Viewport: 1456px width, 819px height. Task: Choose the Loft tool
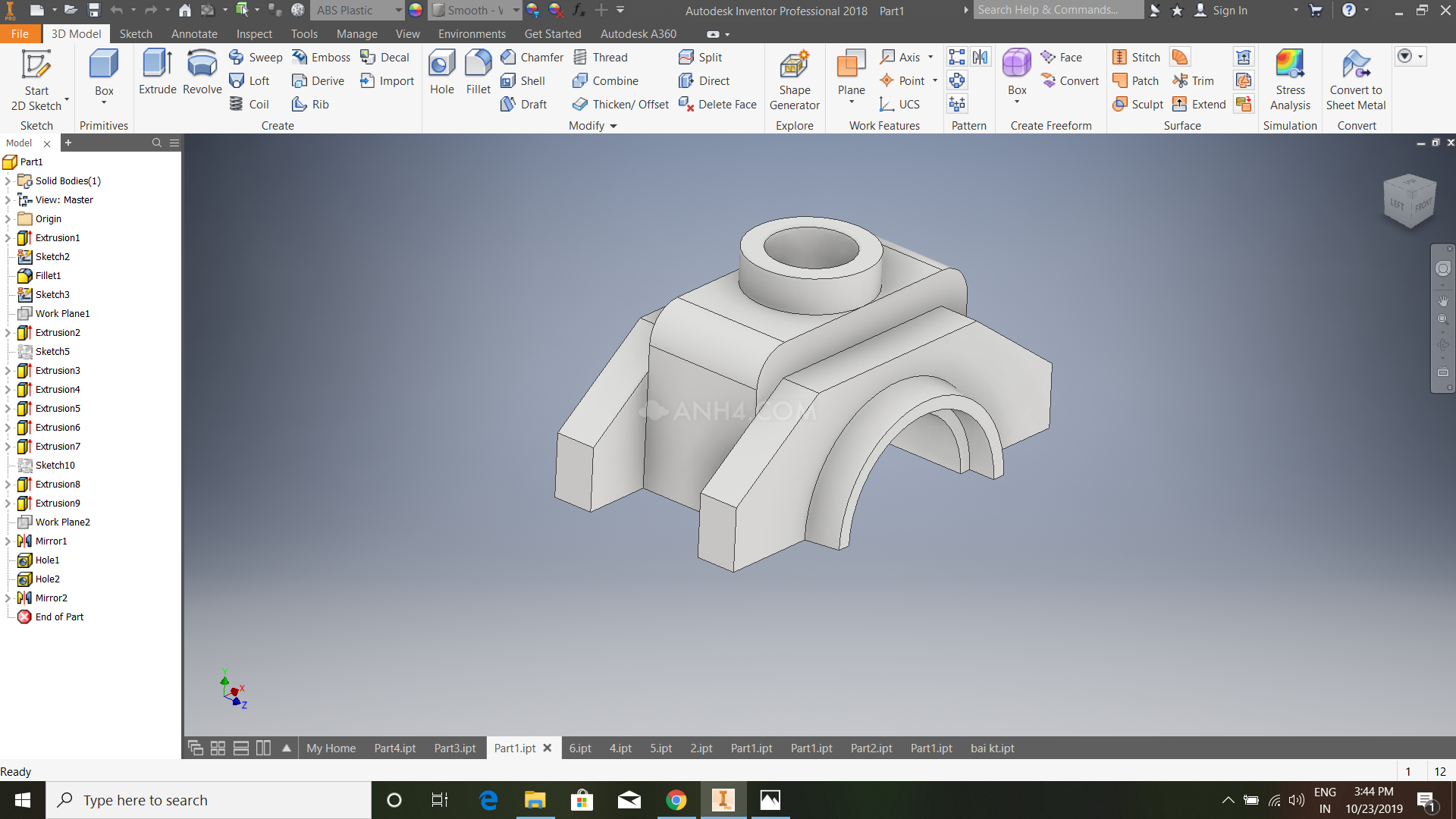coord(249,81)
